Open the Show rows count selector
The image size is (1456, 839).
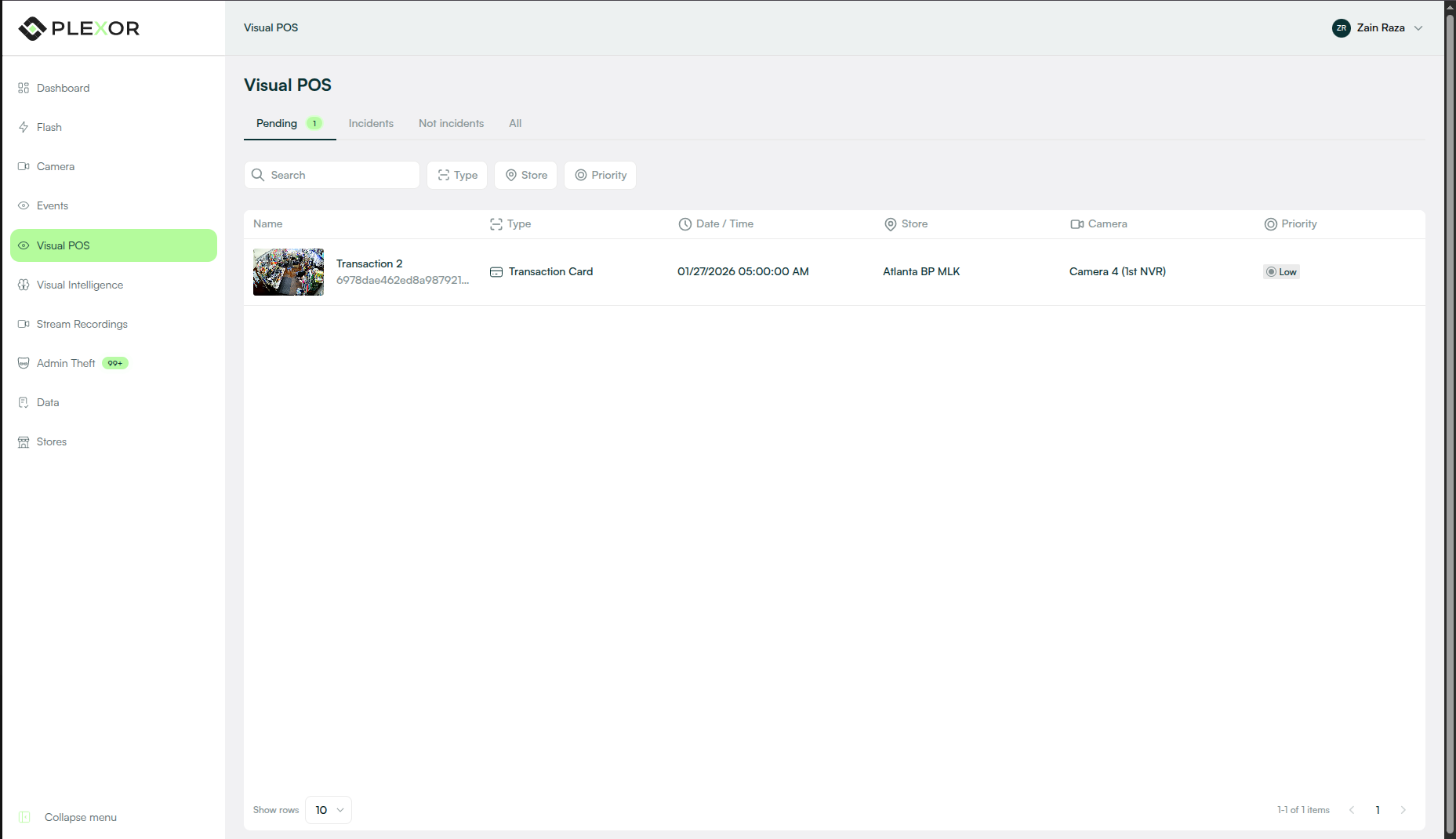pos(329,810)
